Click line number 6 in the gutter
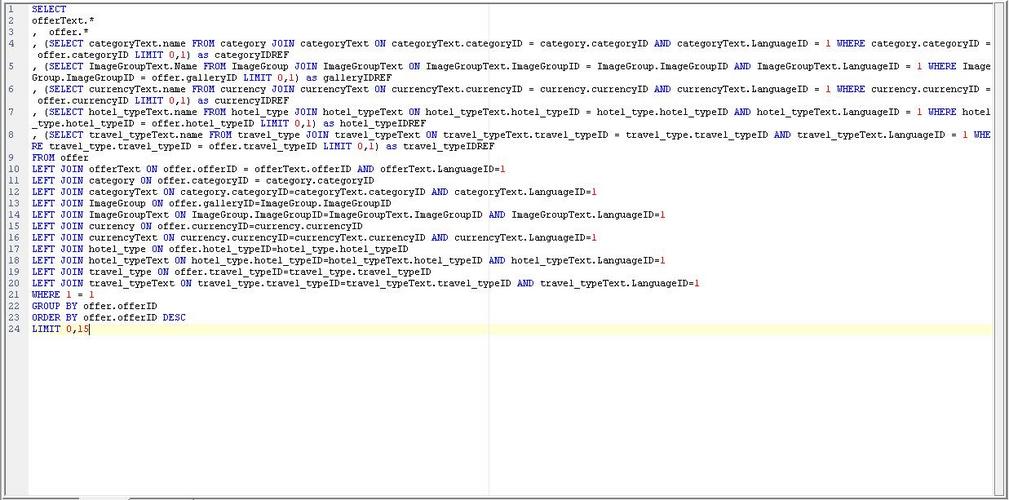Viewport: 1009px width, 500px height. [x=10, y=89]
